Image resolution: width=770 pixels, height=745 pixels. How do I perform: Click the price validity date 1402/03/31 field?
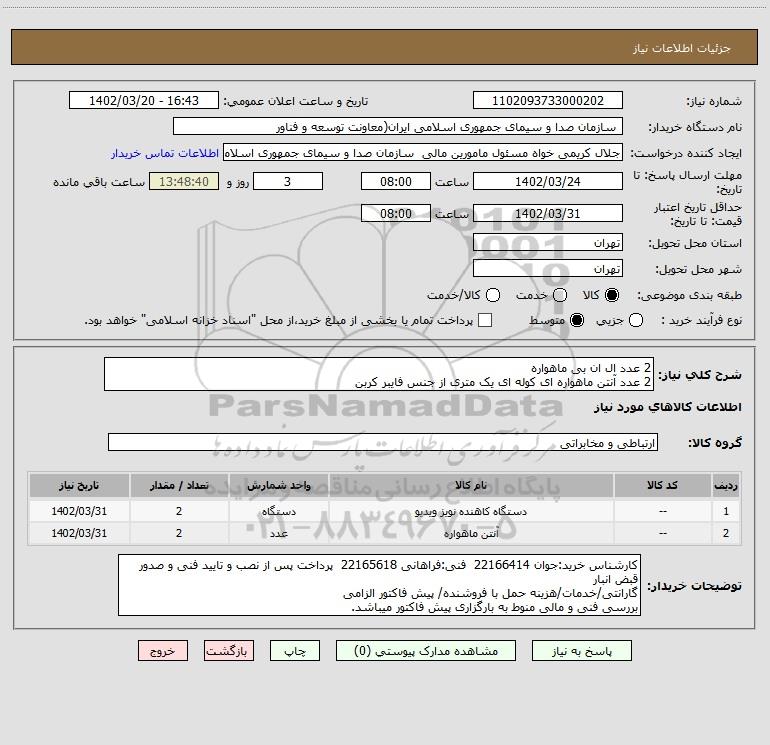548,213
